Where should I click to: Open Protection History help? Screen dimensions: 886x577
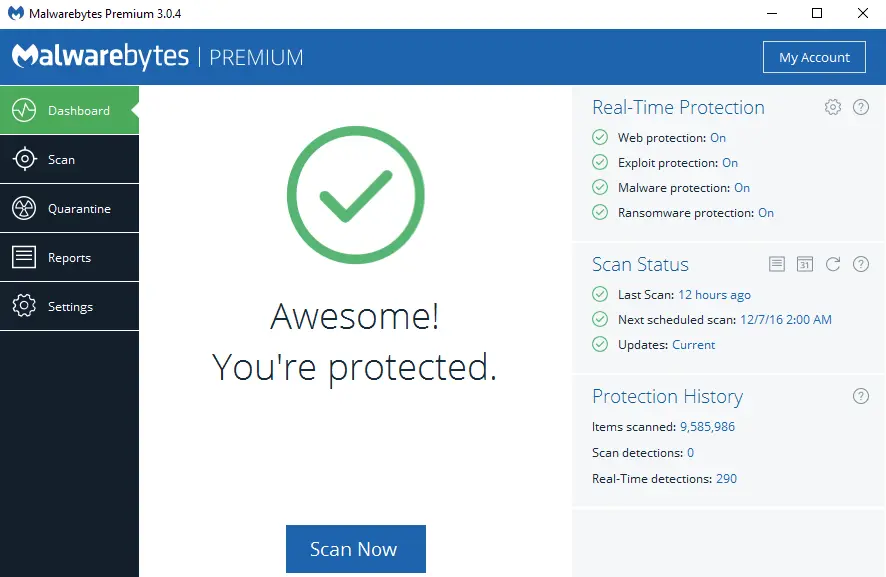(x=861, y=396)
